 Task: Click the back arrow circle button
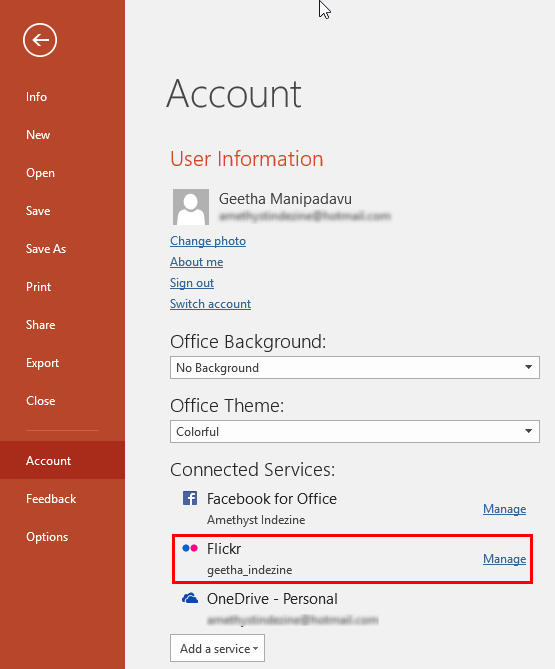pos(40,40)
